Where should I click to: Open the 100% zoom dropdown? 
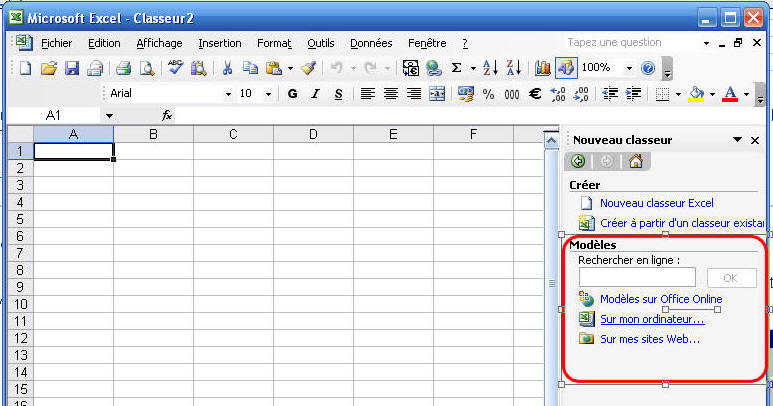(x=629, y=68)
